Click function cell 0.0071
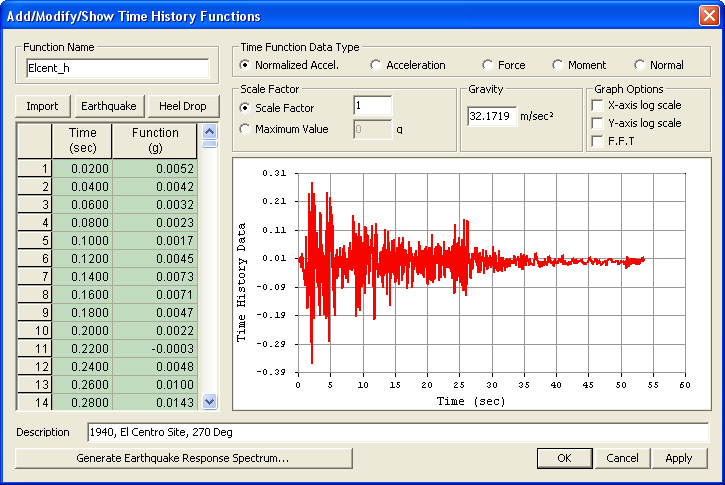This screenshot has height=485, width=725. pos(155,295)
